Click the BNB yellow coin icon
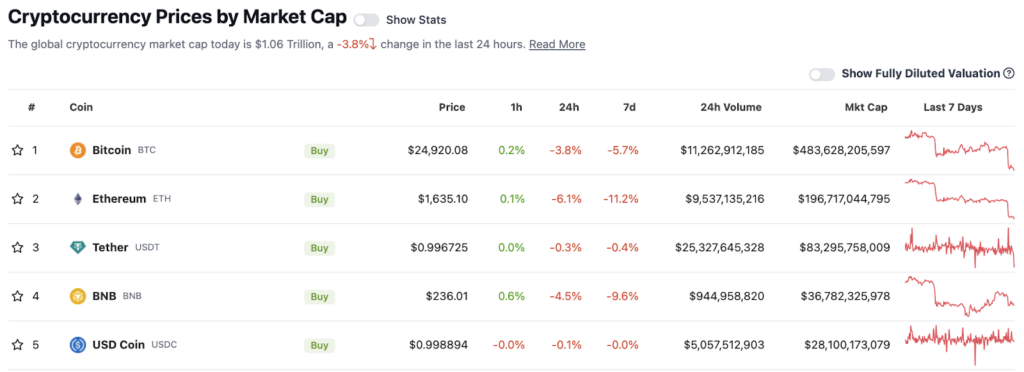1024x372 pixels. click(x=78, y=296)
